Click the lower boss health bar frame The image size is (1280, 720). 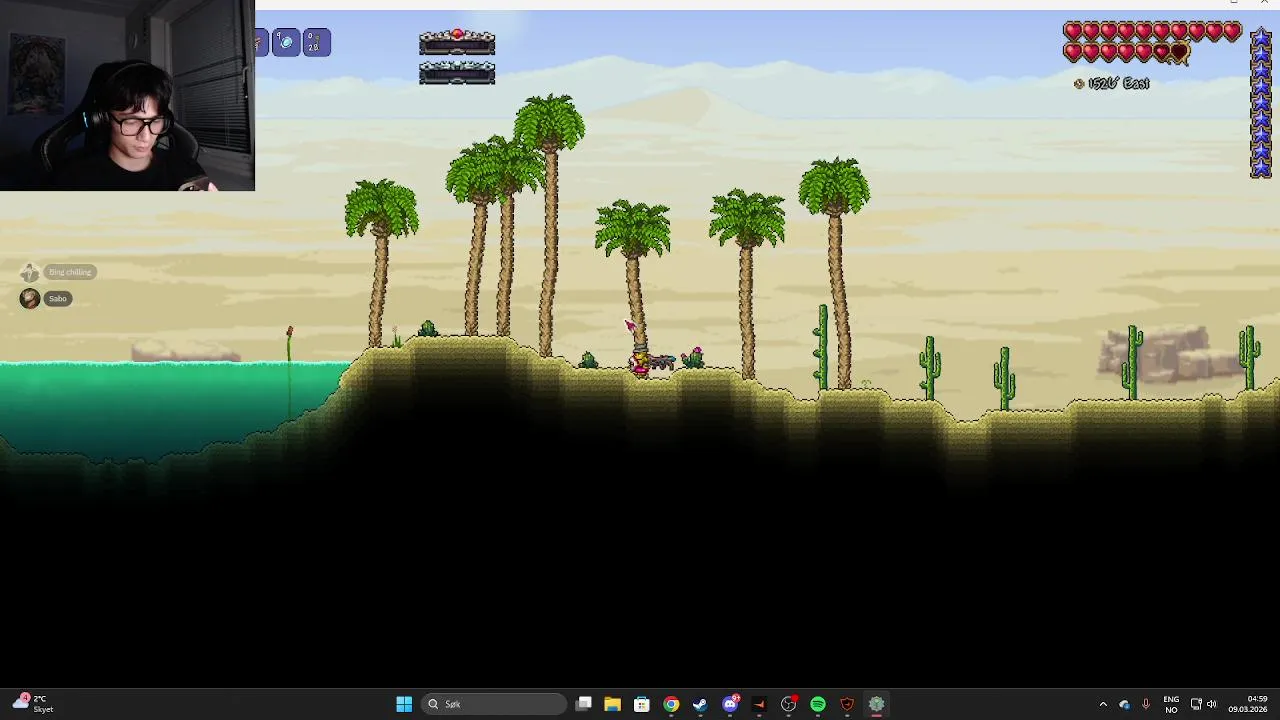pos(457,72)
